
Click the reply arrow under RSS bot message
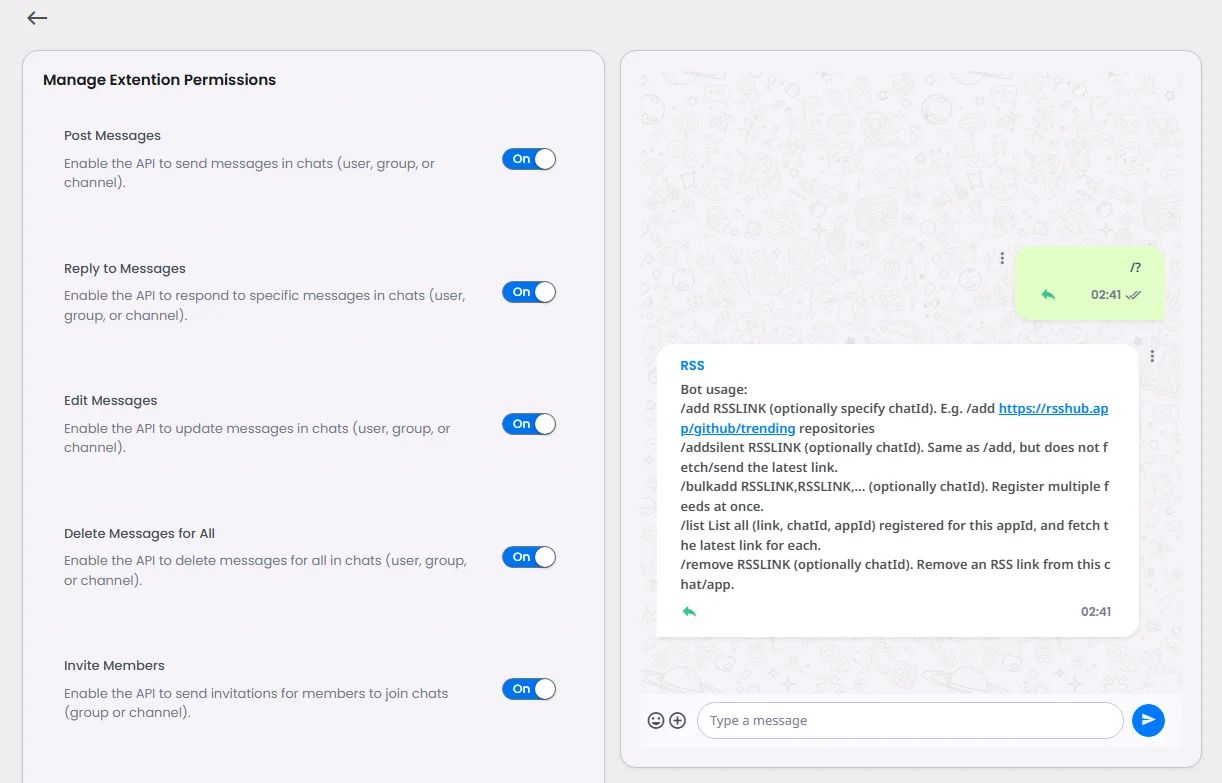pyautogui.click(x=689, y=611)
